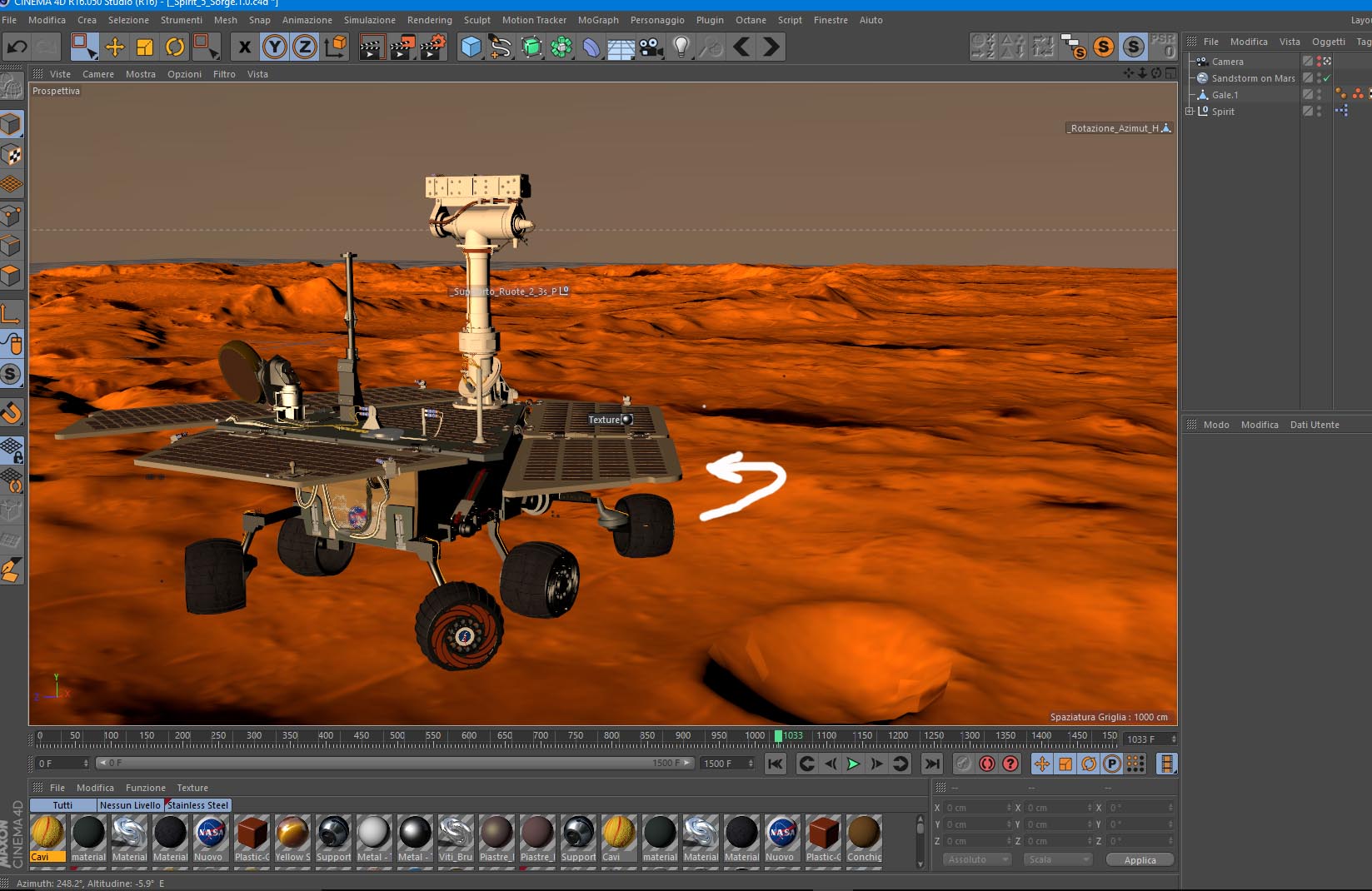Click the Undo arrow in the top toolbar
Screen dimensions: 1372x891
(17, 47)
